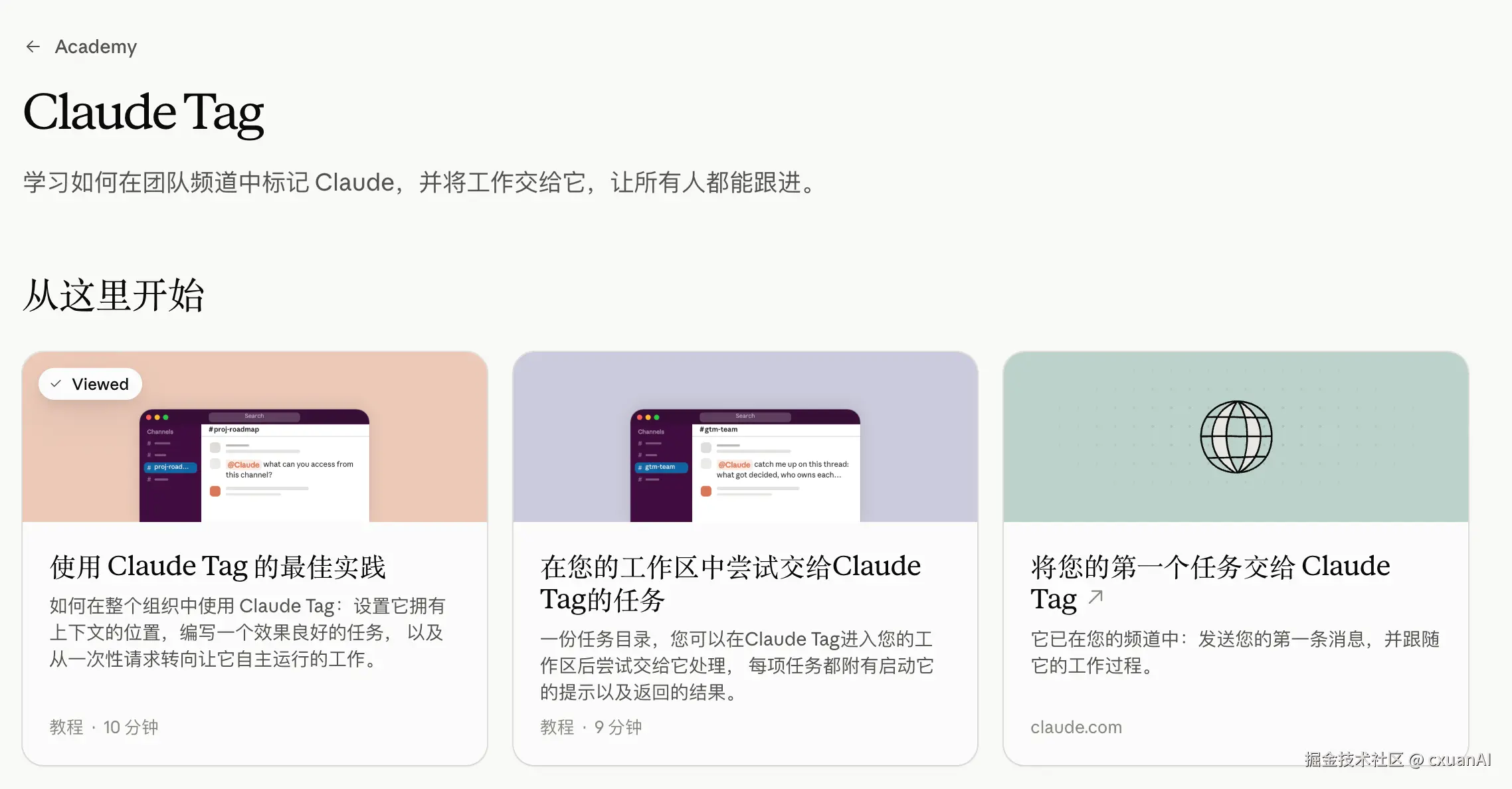Click the Viewed badge on first card
Image resolution: width=1512 pixels, height=789 pixels.
pyautogui.click(x=90, y=384)
